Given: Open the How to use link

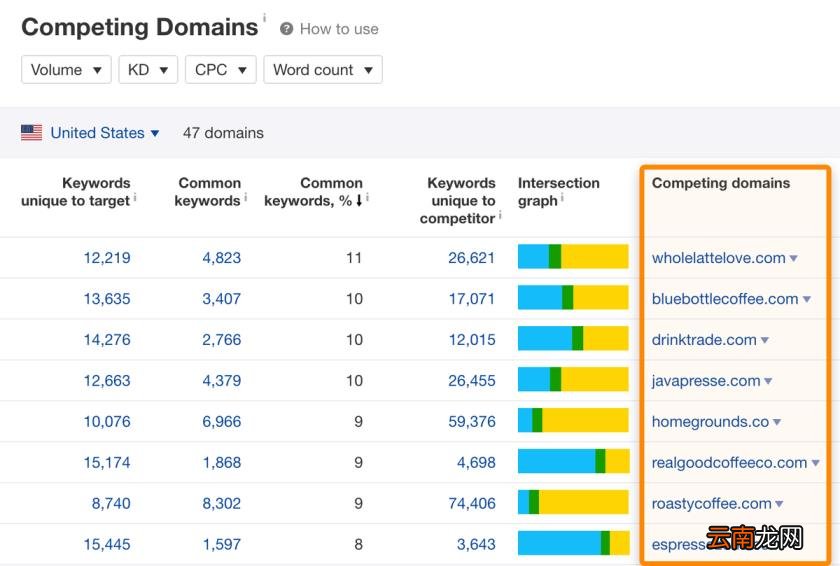Looking at the screenshot, I should (x=339, y=29).
